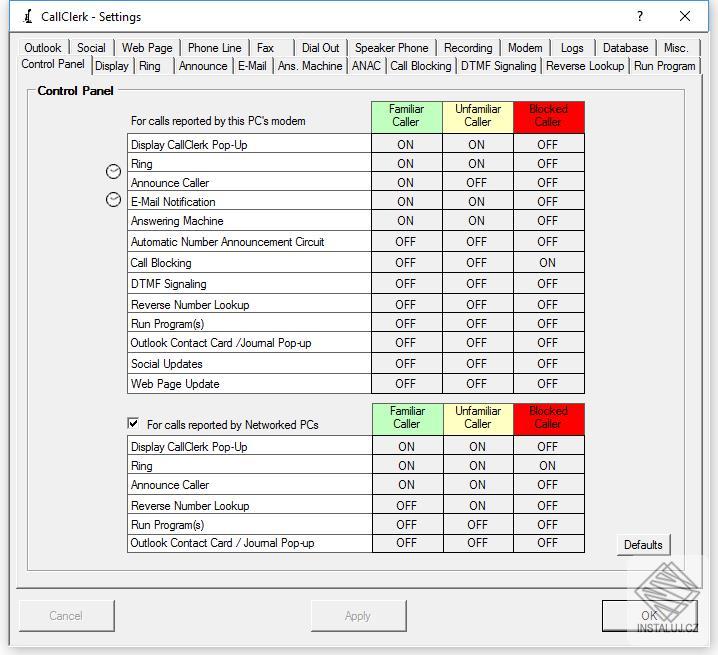Open the Outlook tab
718x655 pixels.
43,48
